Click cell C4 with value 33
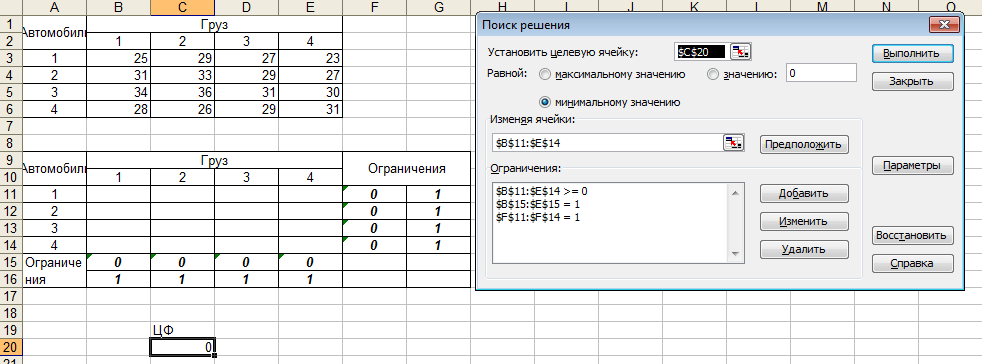The width and height of the screenshot is (982, 364). click(x=182, y=75)
